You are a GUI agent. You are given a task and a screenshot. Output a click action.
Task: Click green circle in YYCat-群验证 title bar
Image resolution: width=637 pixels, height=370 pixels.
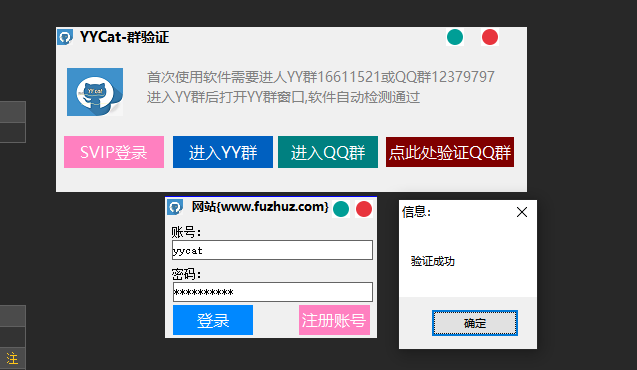click(x=455, y=37)
